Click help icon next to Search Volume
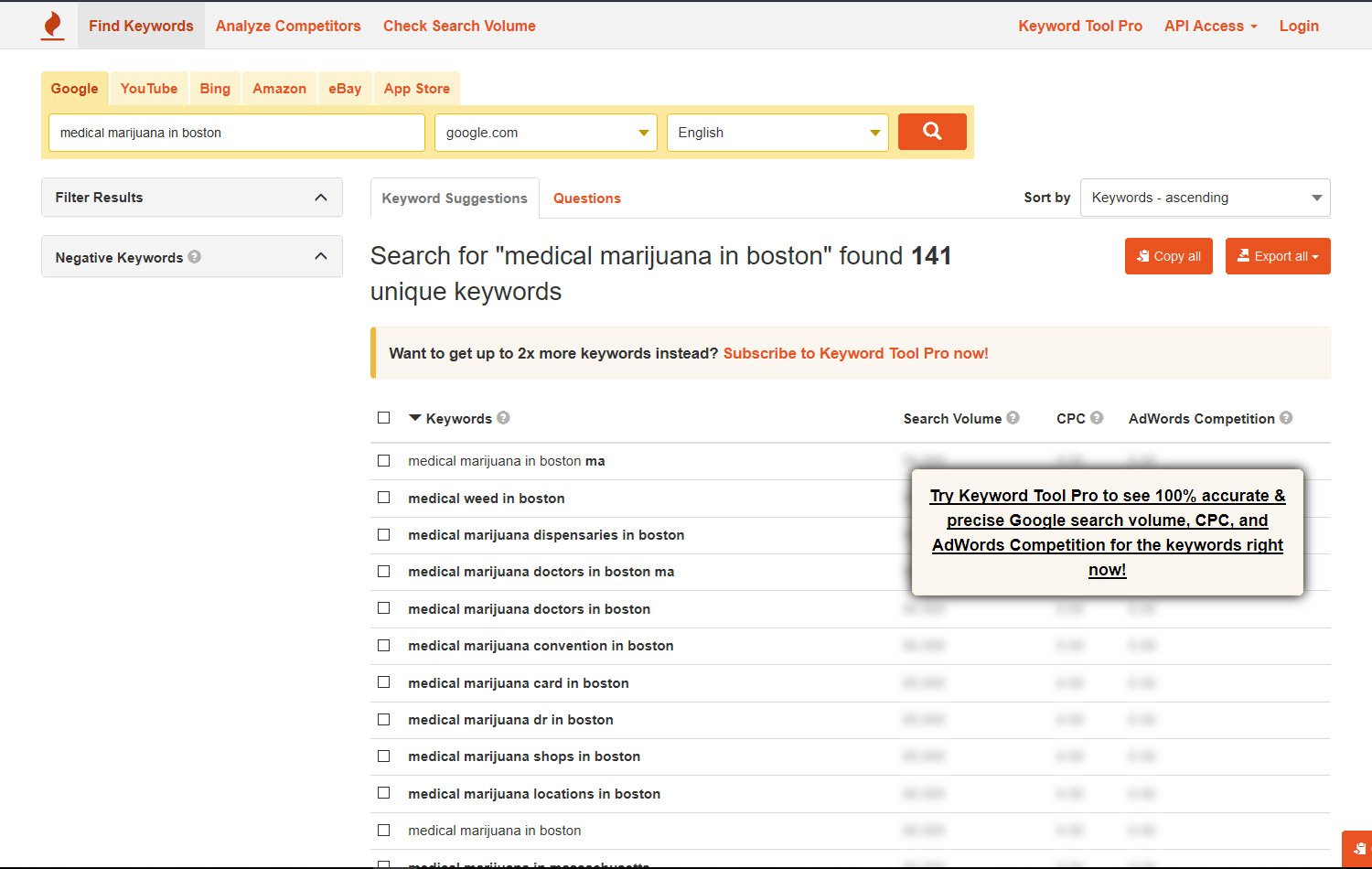 (1013, 418)
